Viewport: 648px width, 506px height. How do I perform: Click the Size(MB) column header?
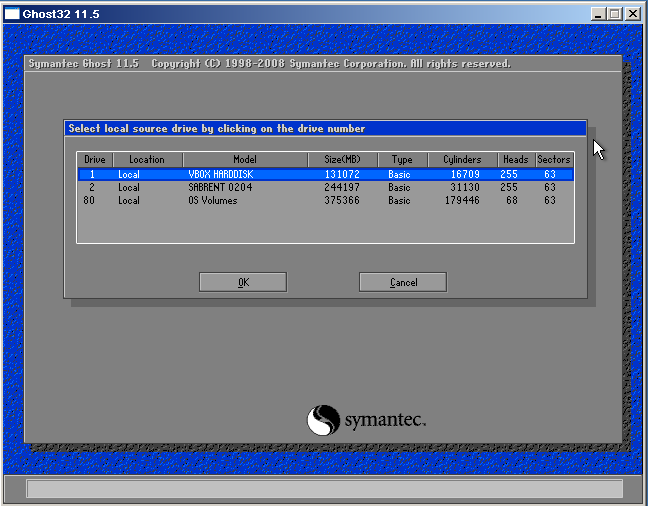tap(342, 160)
